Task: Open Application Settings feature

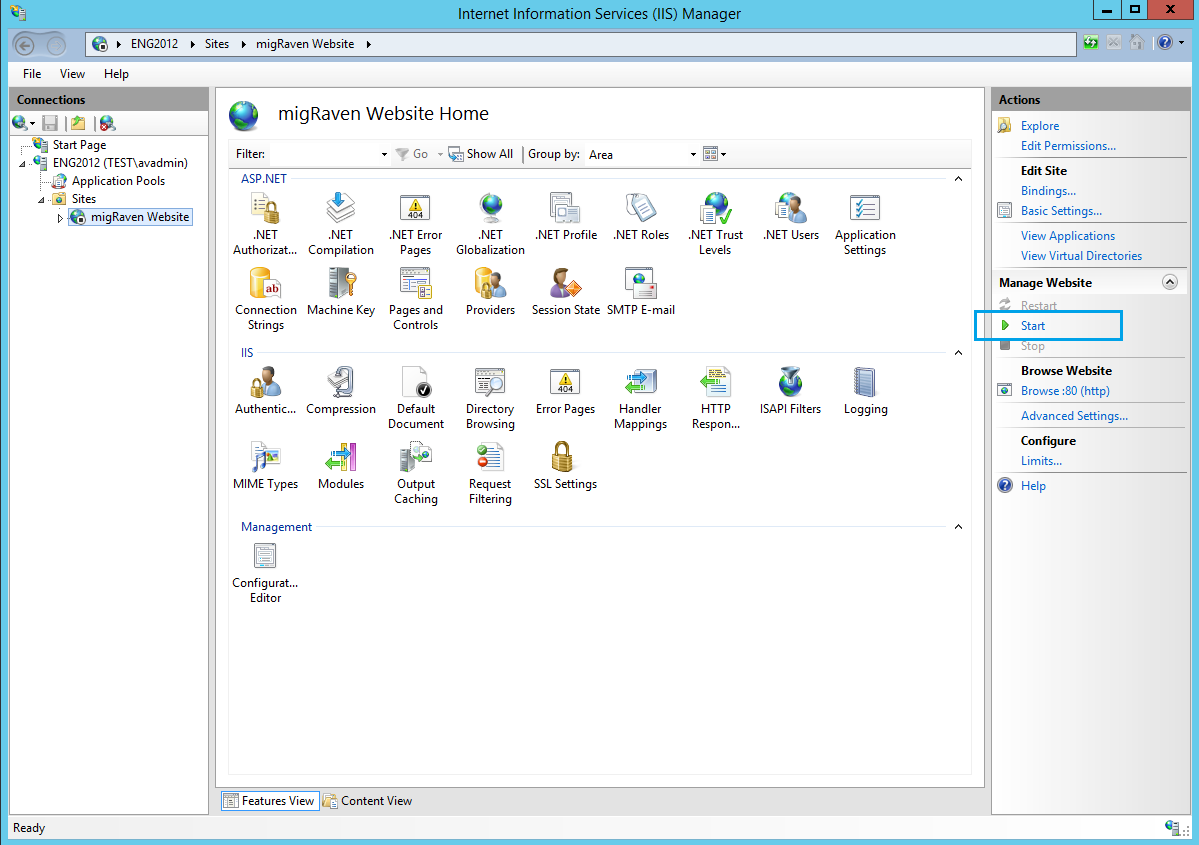Action: (x=865, y=223)
